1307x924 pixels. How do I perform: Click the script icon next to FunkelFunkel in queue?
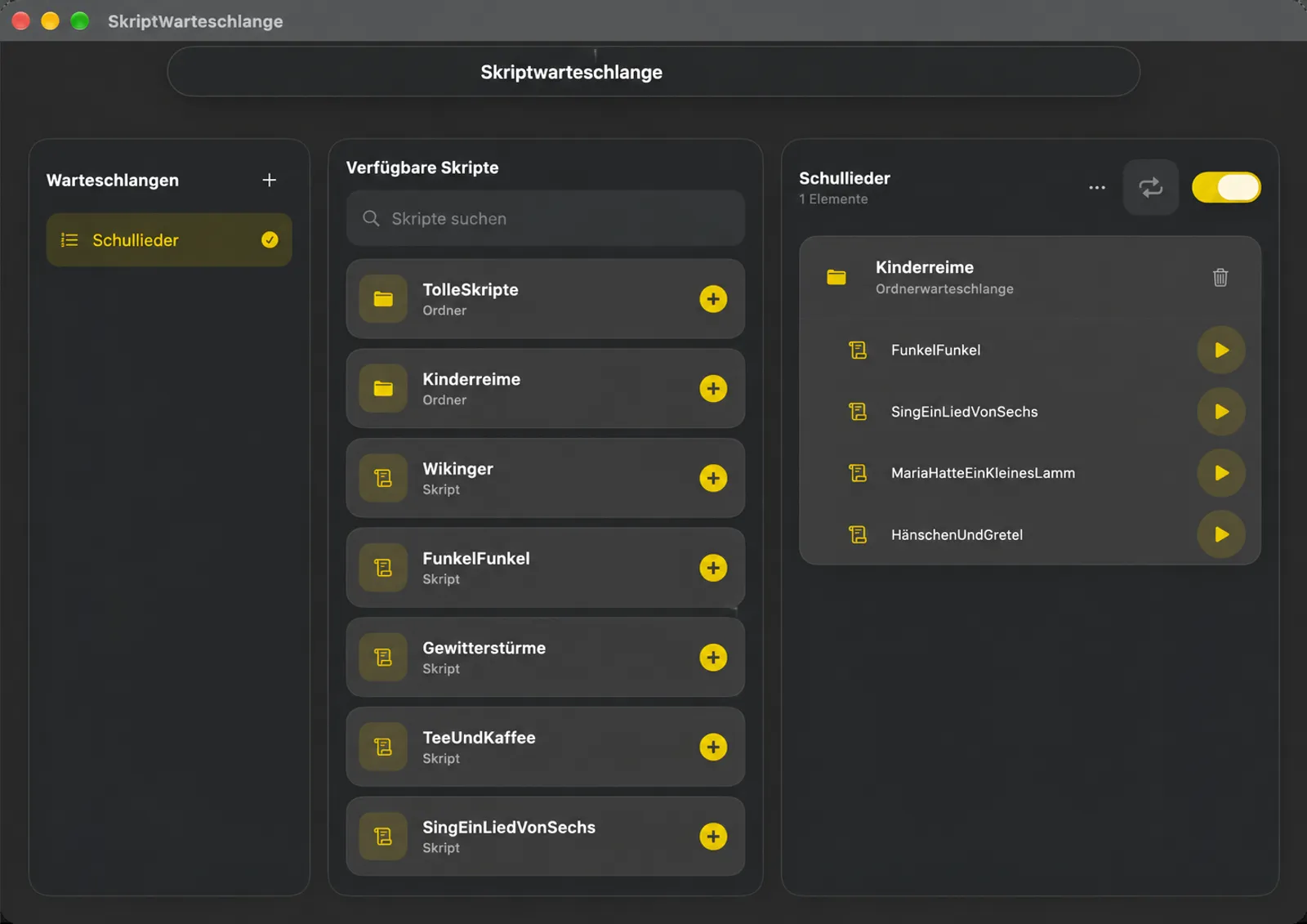coord(858,350)
